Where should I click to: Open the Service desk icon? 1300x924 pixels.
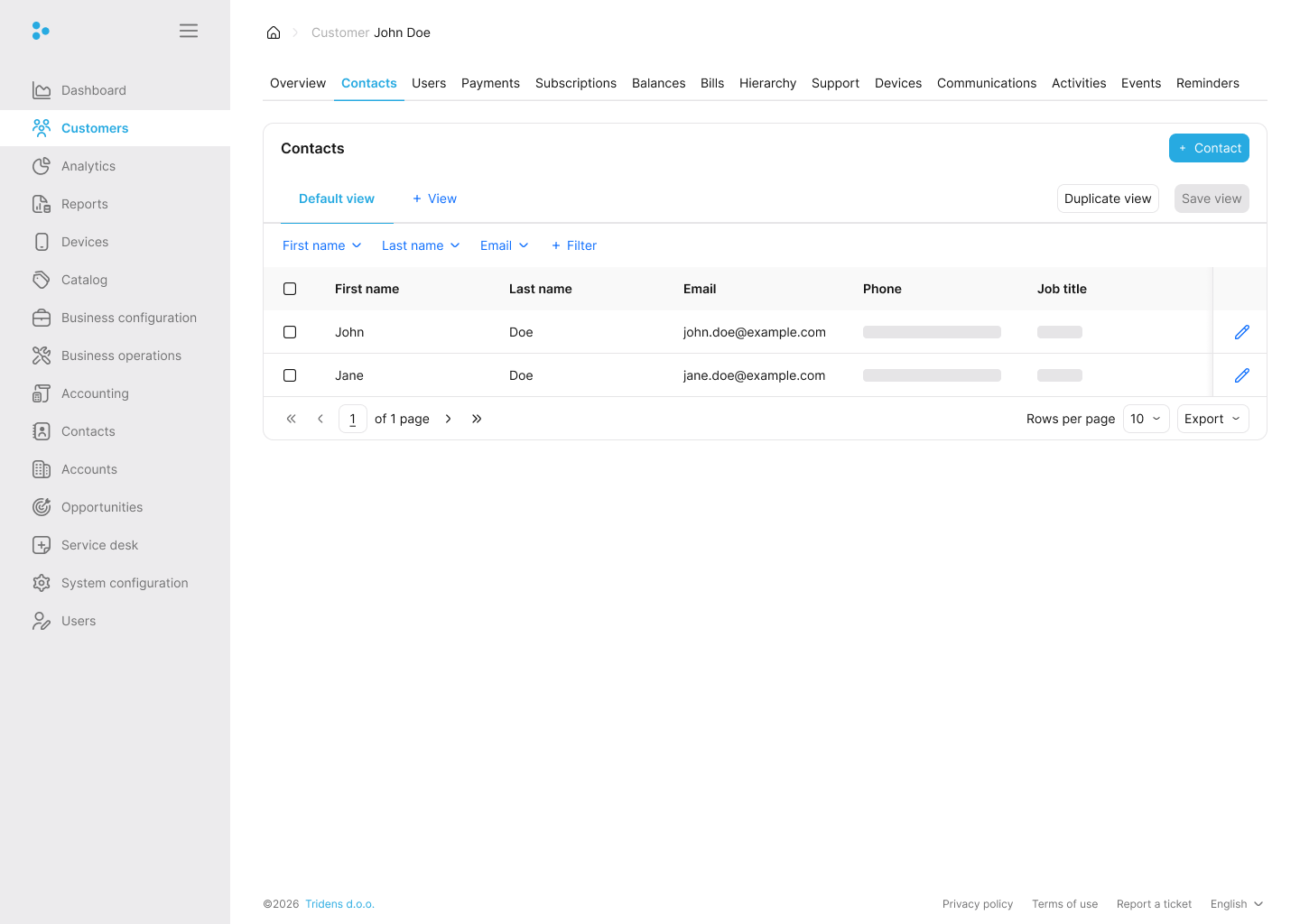42,545
